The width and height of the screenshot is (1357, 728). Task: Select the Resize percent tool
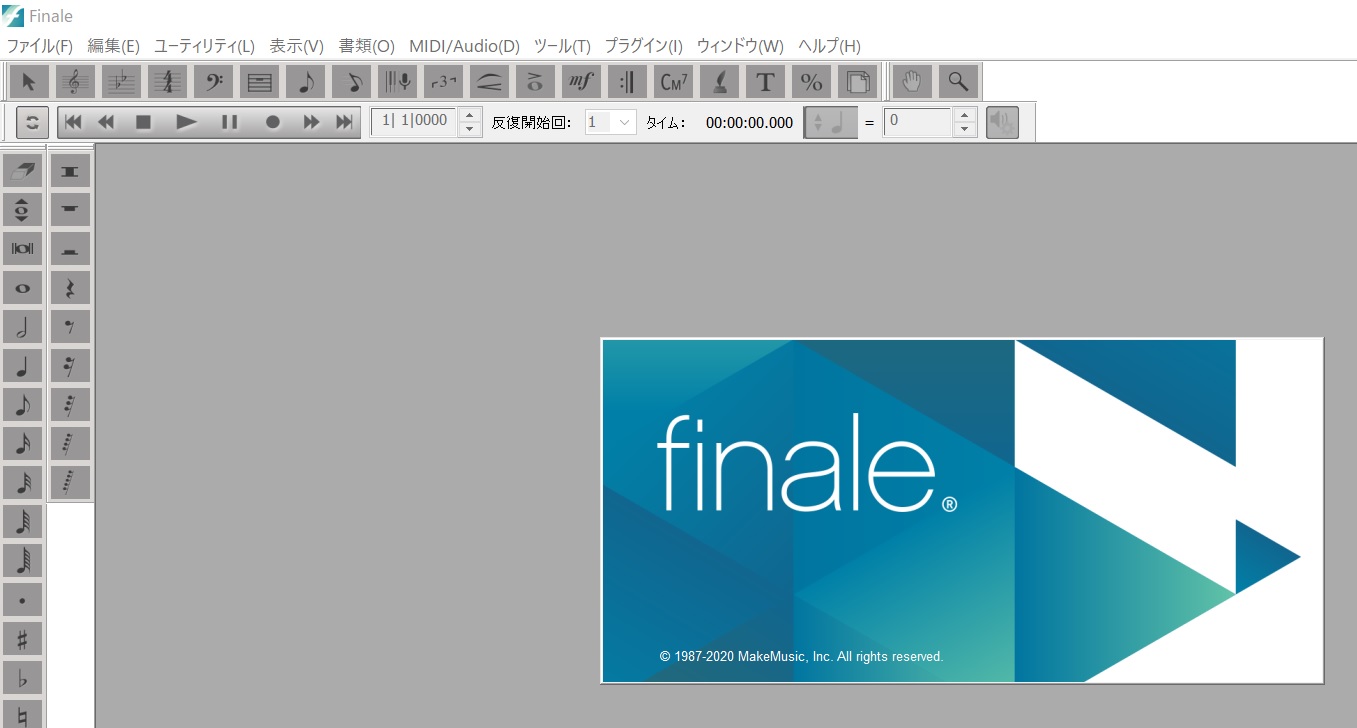click(811, 81)
